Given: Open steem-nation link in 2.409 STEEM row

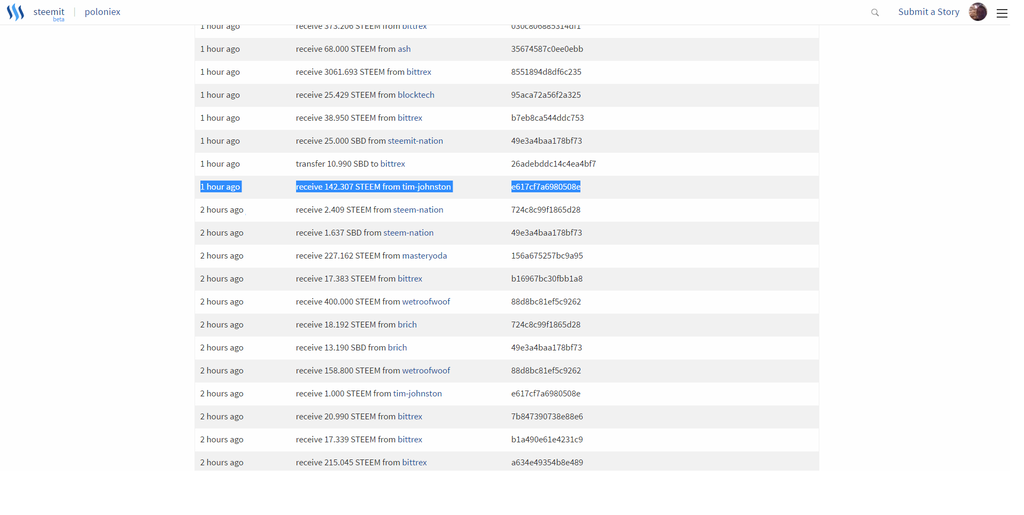Looking at the screenshot, I should [418, 210].
